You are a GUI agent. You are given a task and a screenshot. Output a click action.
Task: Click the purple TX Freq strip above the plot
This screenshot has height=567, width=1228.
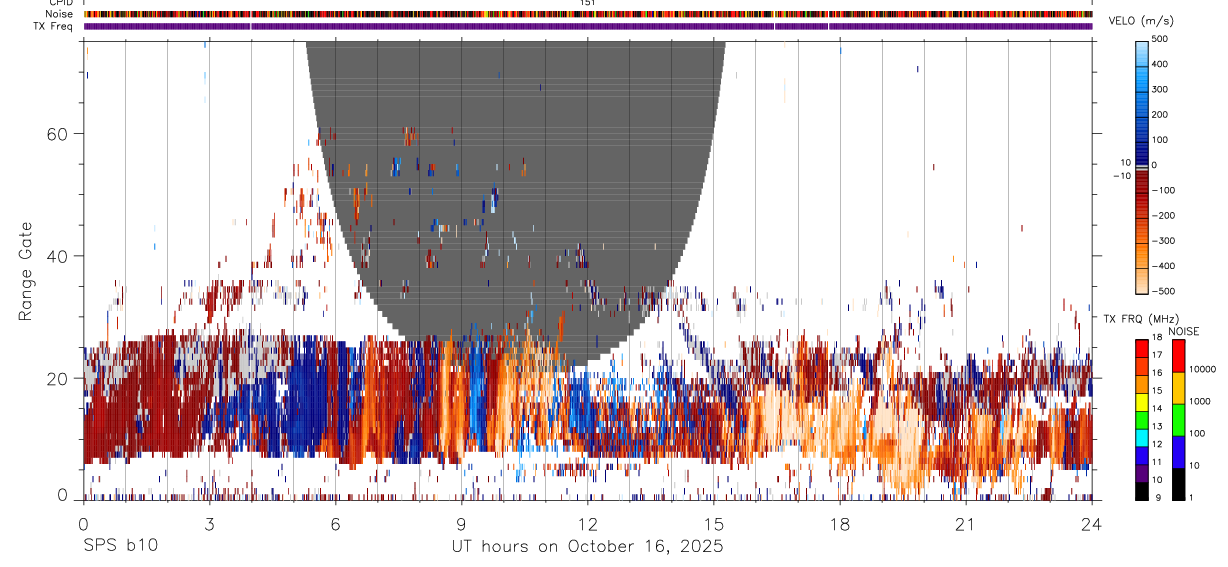coord(588,26)
